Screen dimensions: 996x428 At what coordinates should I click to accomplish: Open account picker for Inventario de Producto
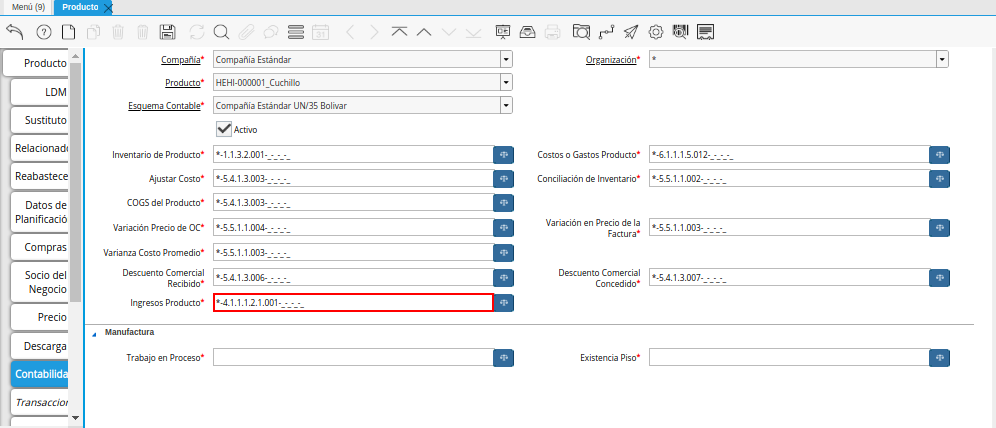504,154
